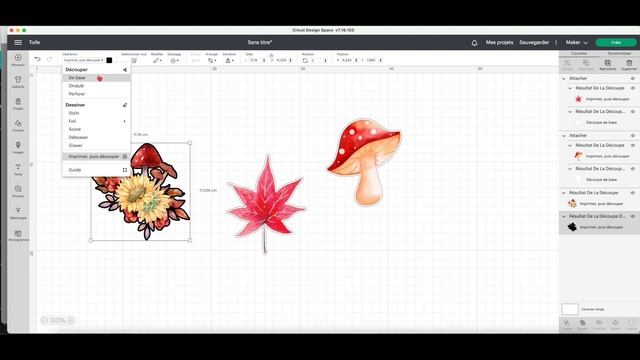
Task: Click the Souder icon at panel bottom
Action: (x=582, y=324)
